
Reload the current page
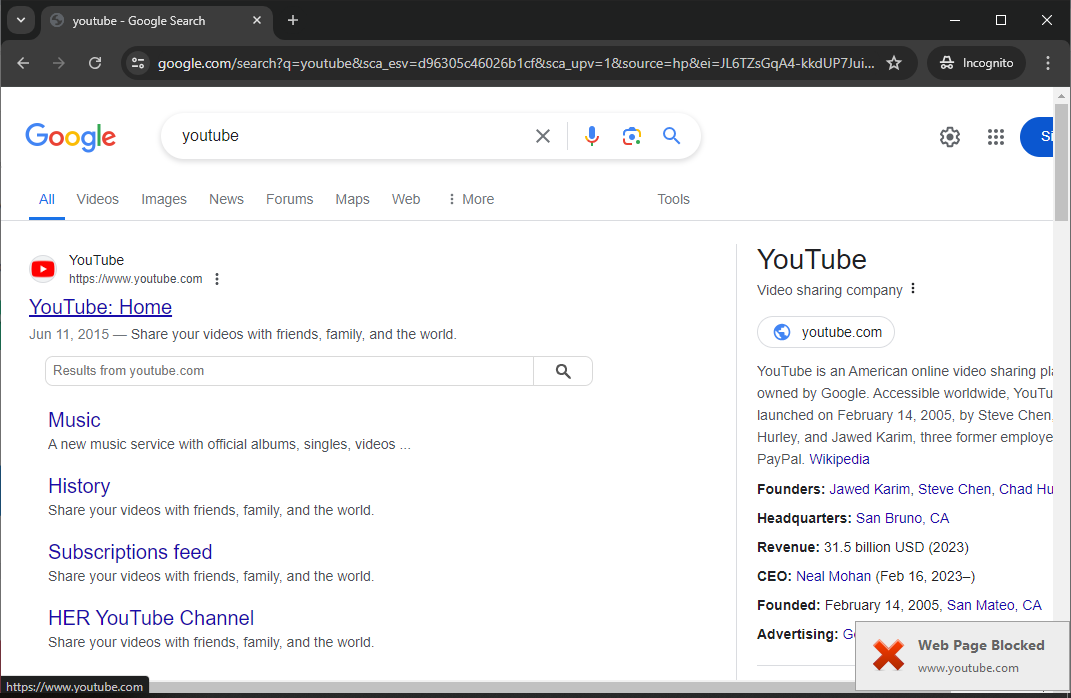tap(95, 63)
